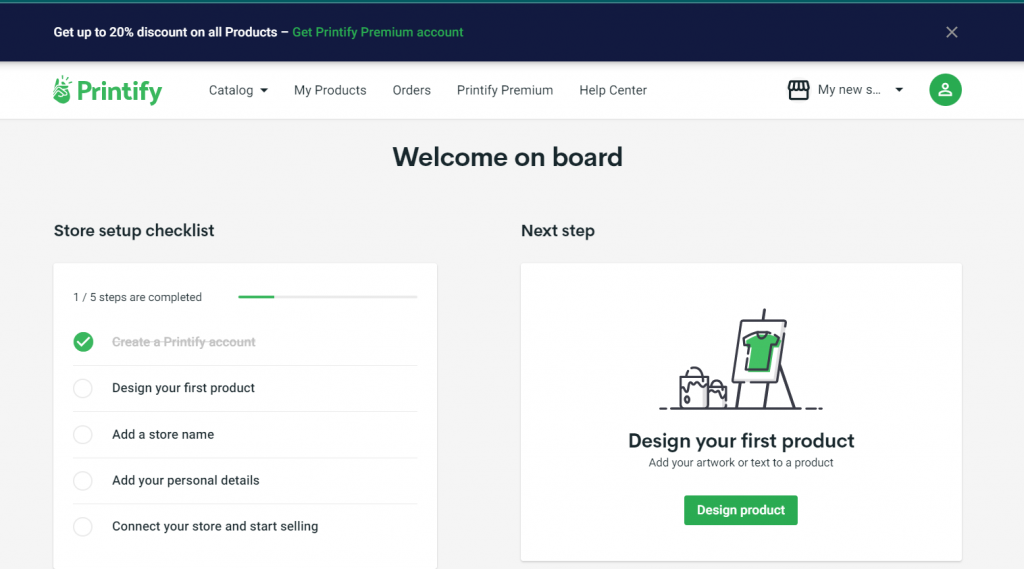This screenshot has width=1024, height=569.
Task: Toggle the Add your personal details circle
Action: [x=83, y=481]
